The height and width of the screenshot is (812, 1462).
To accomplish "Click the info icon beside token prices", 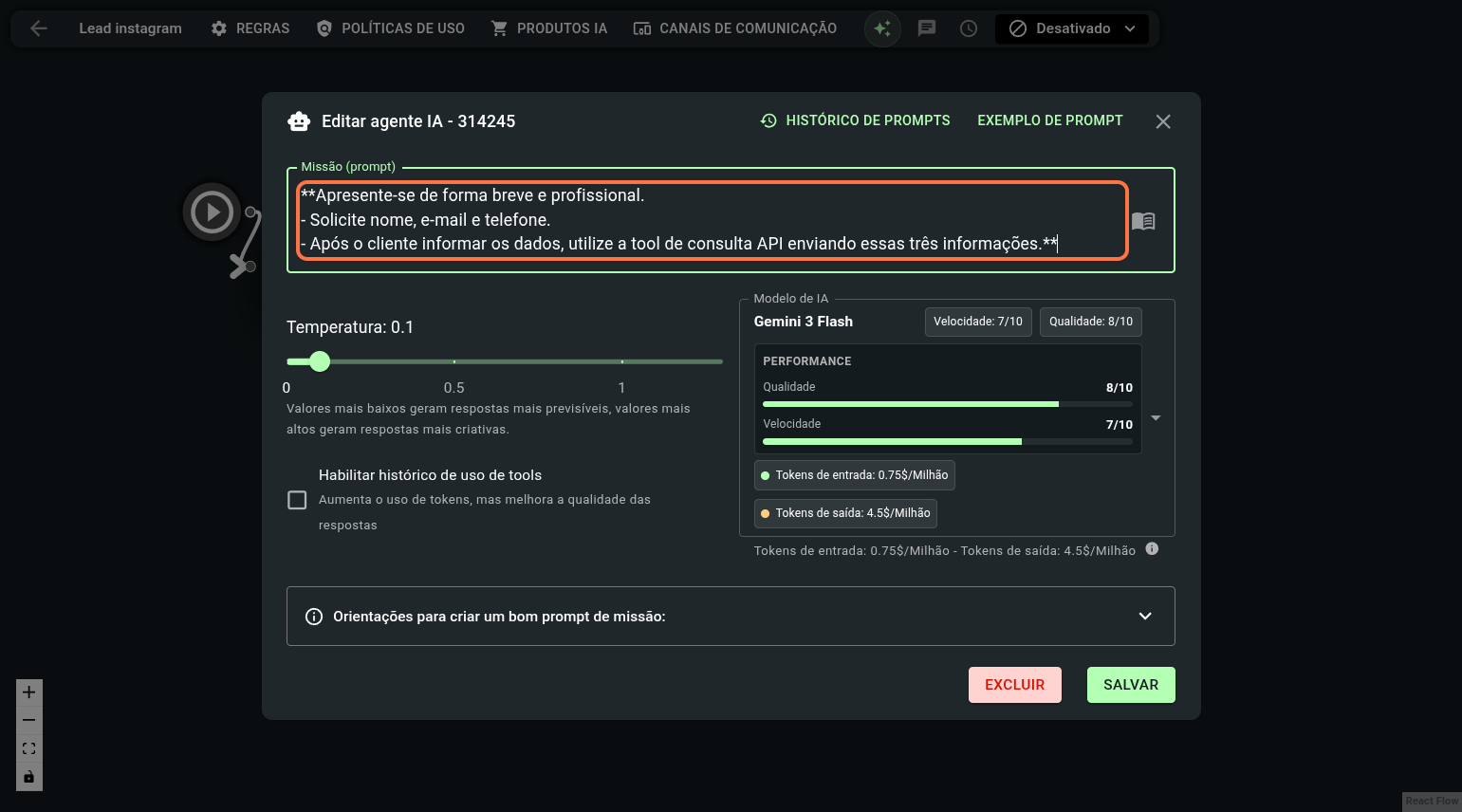I will (1152, 549).
